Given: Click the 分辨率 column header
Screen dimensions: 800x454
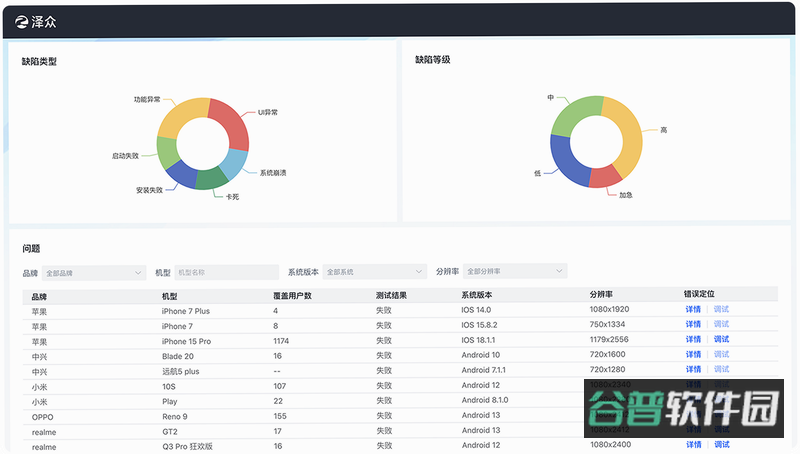Looking at the screenshot, I should point(601,294).
